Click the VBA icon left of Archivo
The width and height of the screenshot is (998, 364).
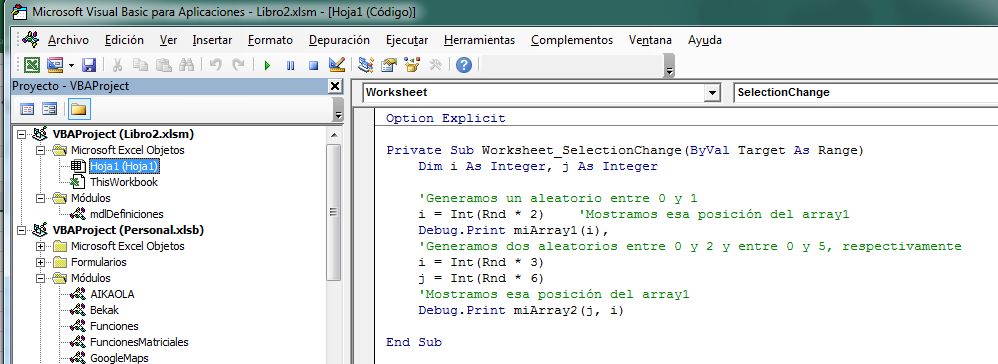pyautogui.click(x=30, y=39)
